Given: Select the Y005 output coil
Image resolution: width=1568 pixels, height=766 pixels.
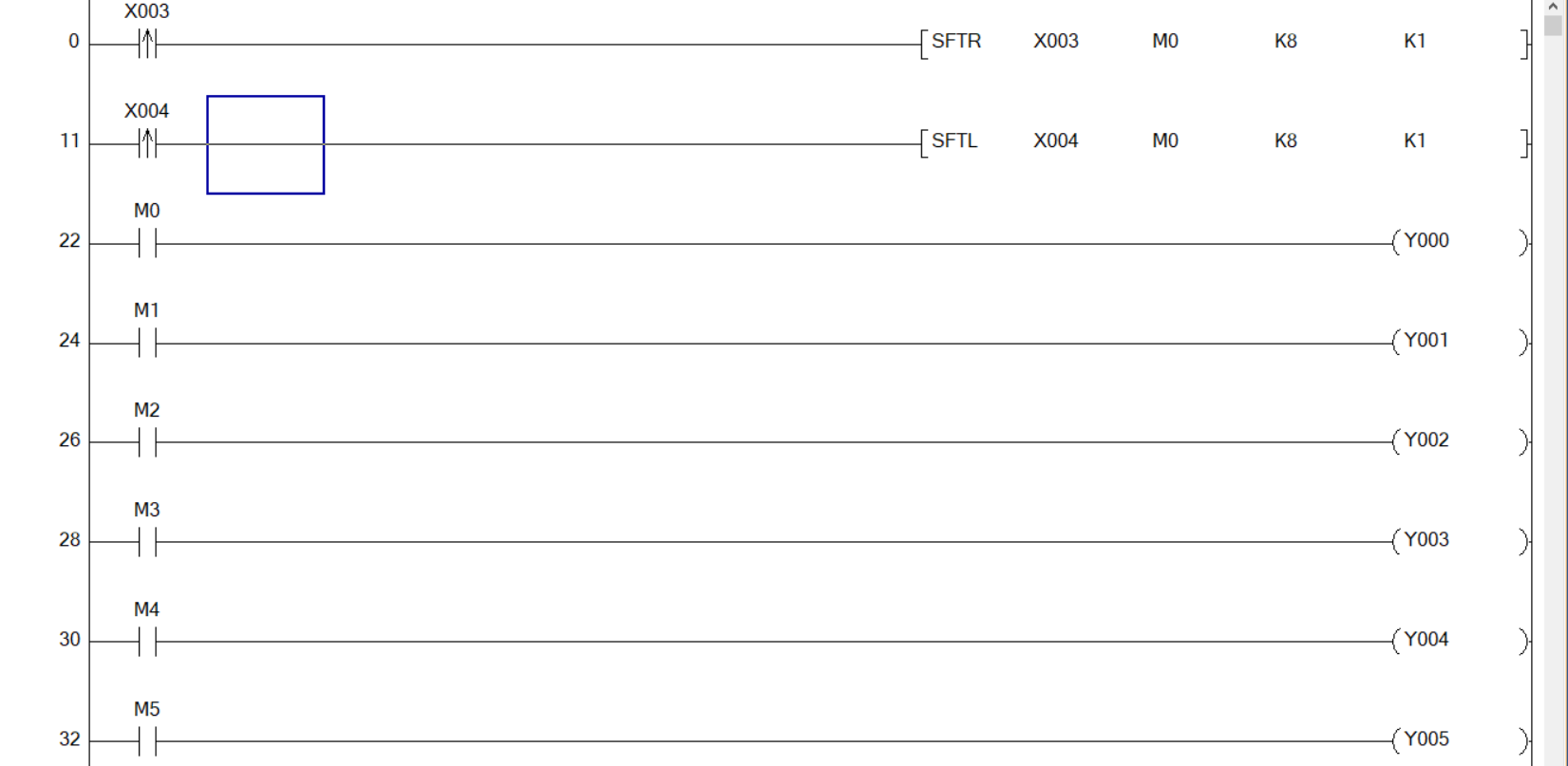Looking at the screenshot, I should (x=1426, y=739).
